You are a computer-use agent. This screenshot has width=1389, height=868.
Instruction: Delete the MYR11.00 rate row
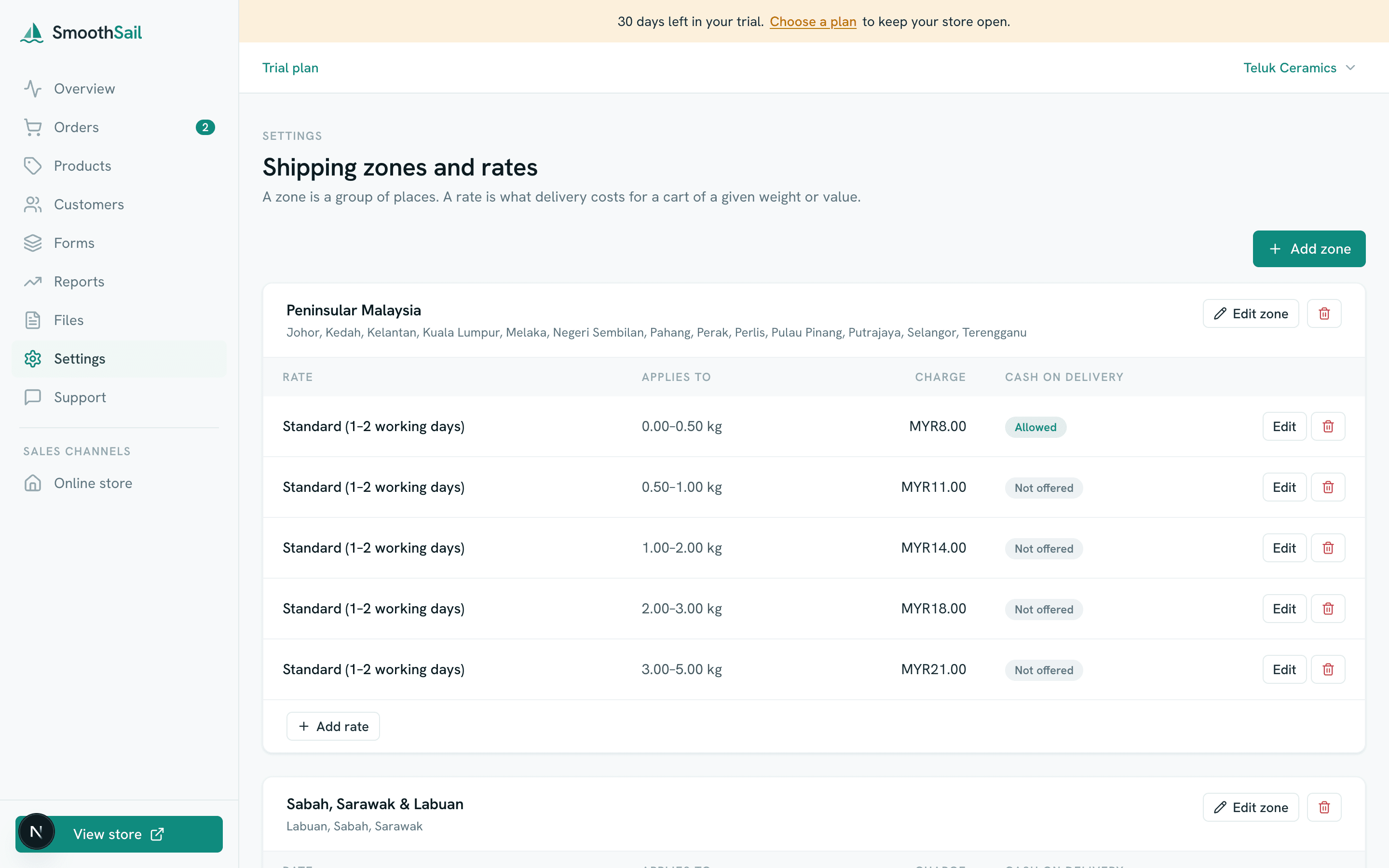(x=1328, y=488)
